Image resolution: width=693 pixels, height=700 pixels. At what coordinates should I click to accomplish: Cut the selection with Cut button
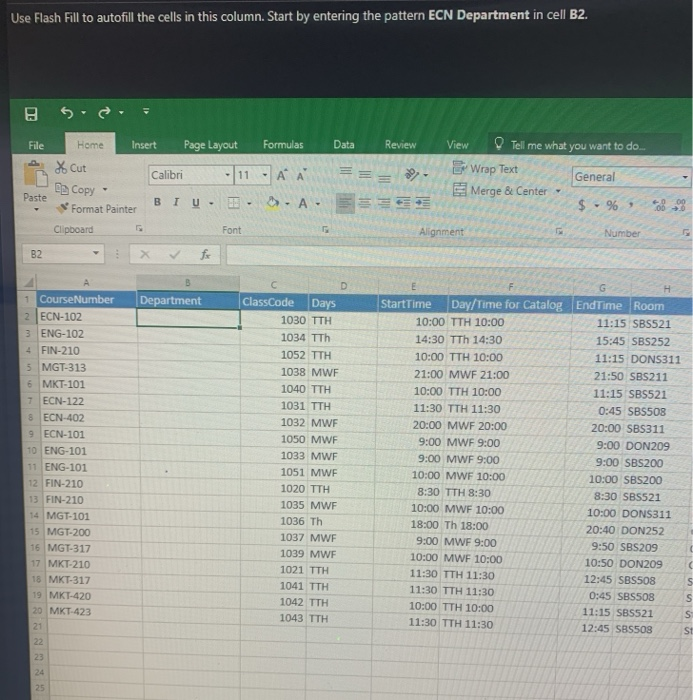71,168
